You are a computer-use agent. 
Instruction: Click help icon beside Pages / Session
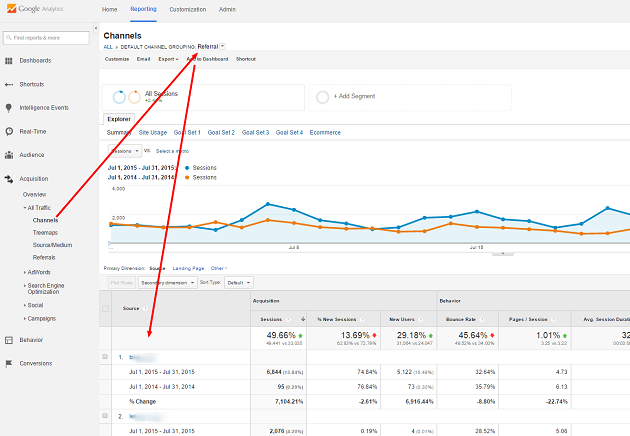pyautogui.click(x=553, y=319)
